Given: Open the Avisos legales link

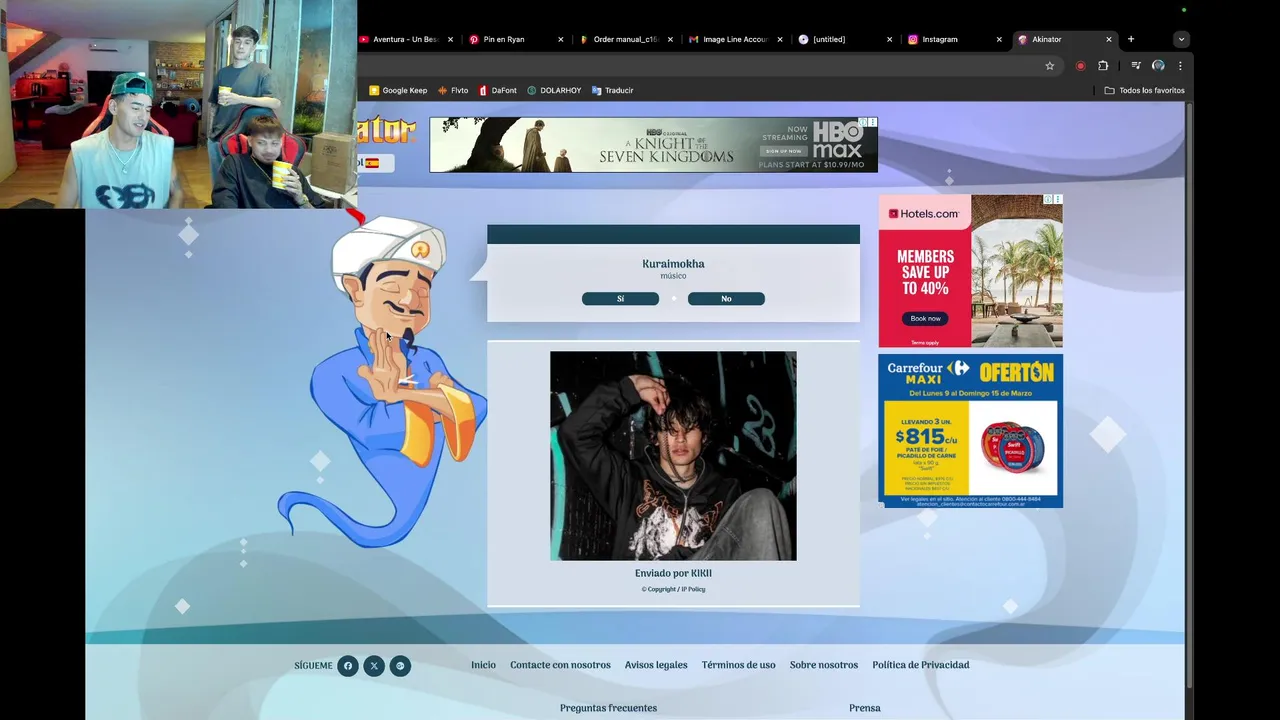Looking at the screenshot, I should pos(656,665).
